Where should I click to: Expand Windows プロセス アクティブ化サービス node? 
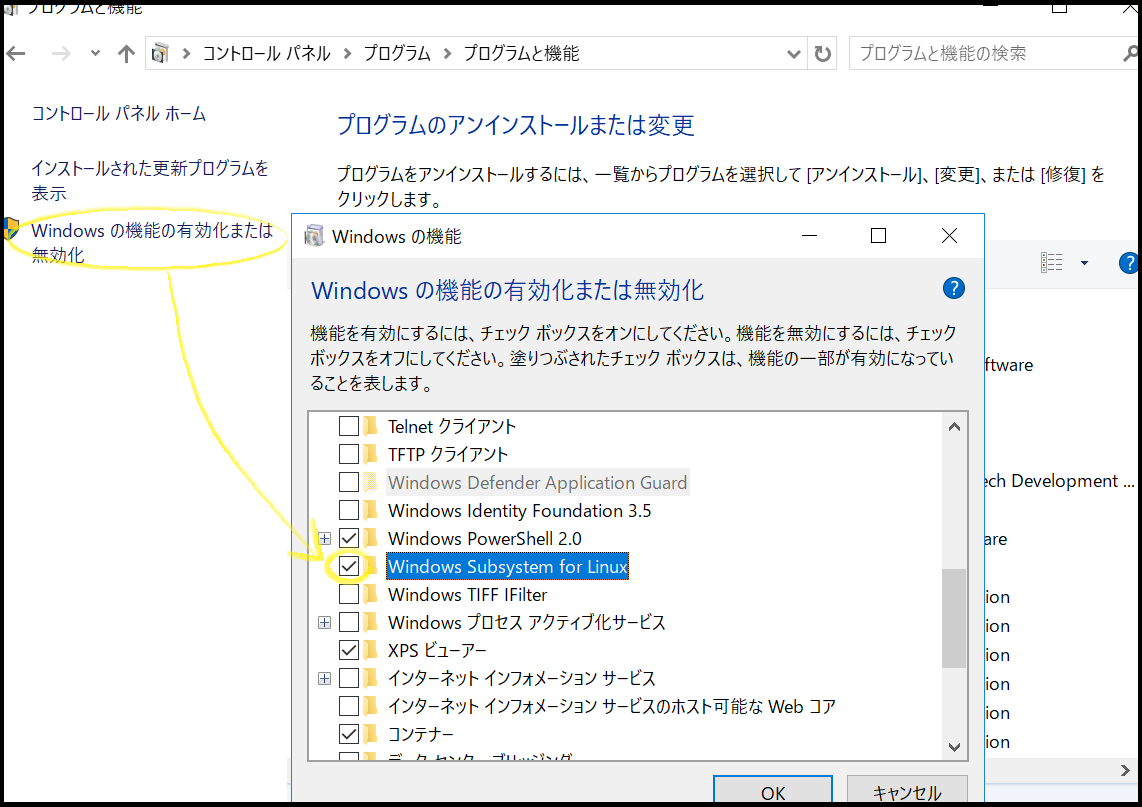point(325,623)
